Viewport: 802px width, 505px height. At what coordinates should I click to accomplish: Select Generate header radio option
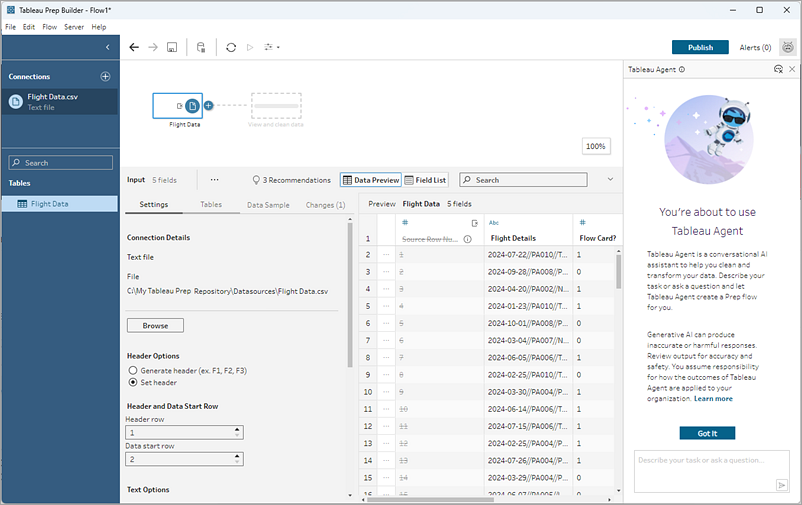pos(132,371)
